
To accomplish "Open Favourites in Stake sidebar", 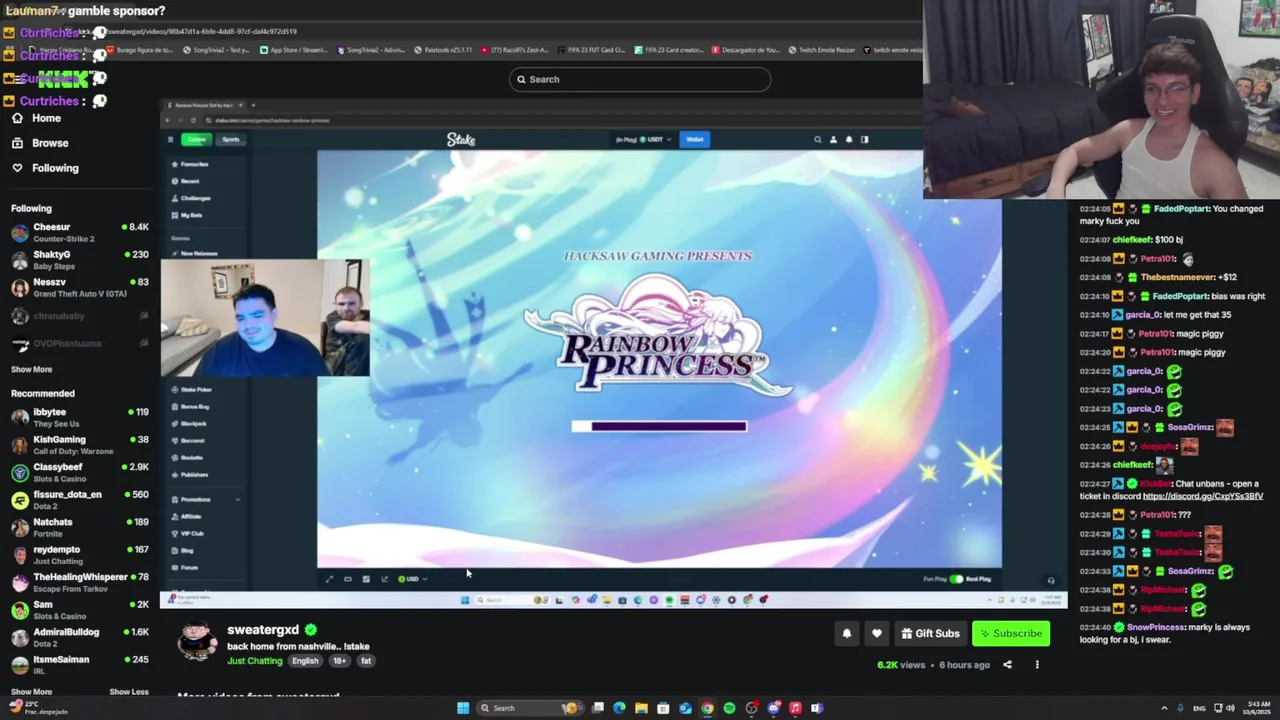I will 190,164.
